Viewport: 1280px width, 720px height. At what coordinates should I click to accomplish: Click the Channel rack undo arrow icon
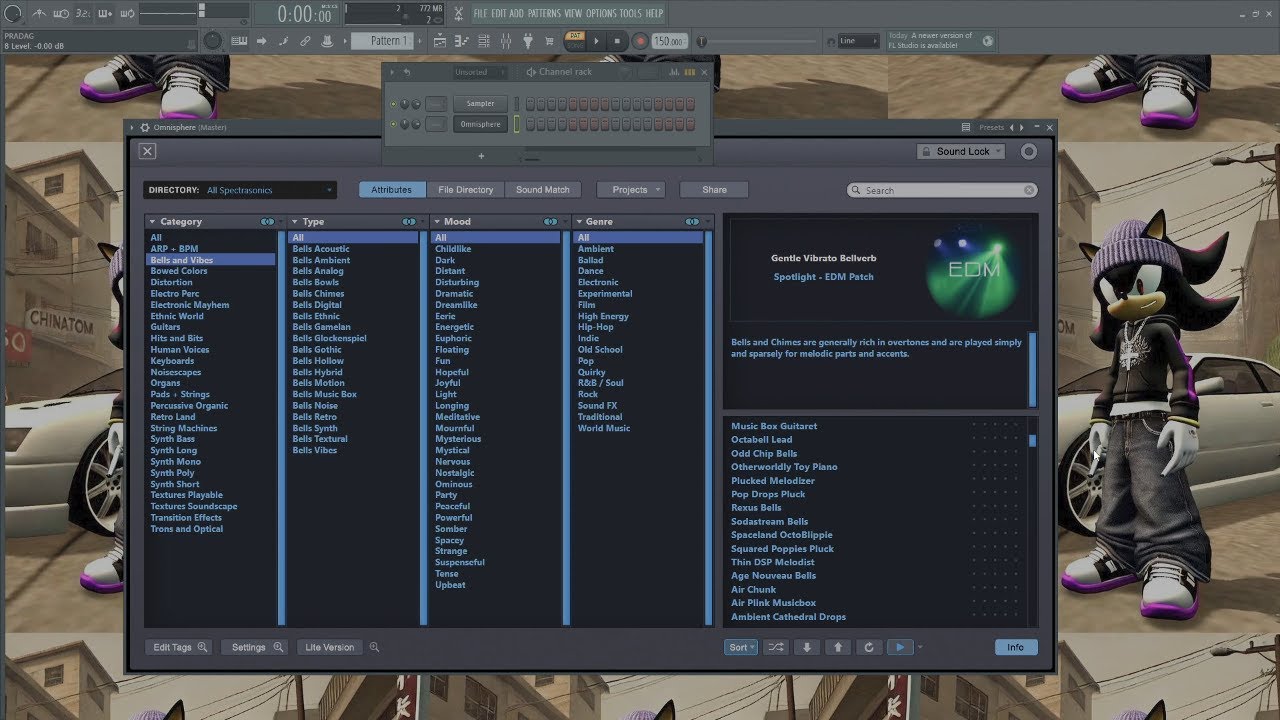407,72
